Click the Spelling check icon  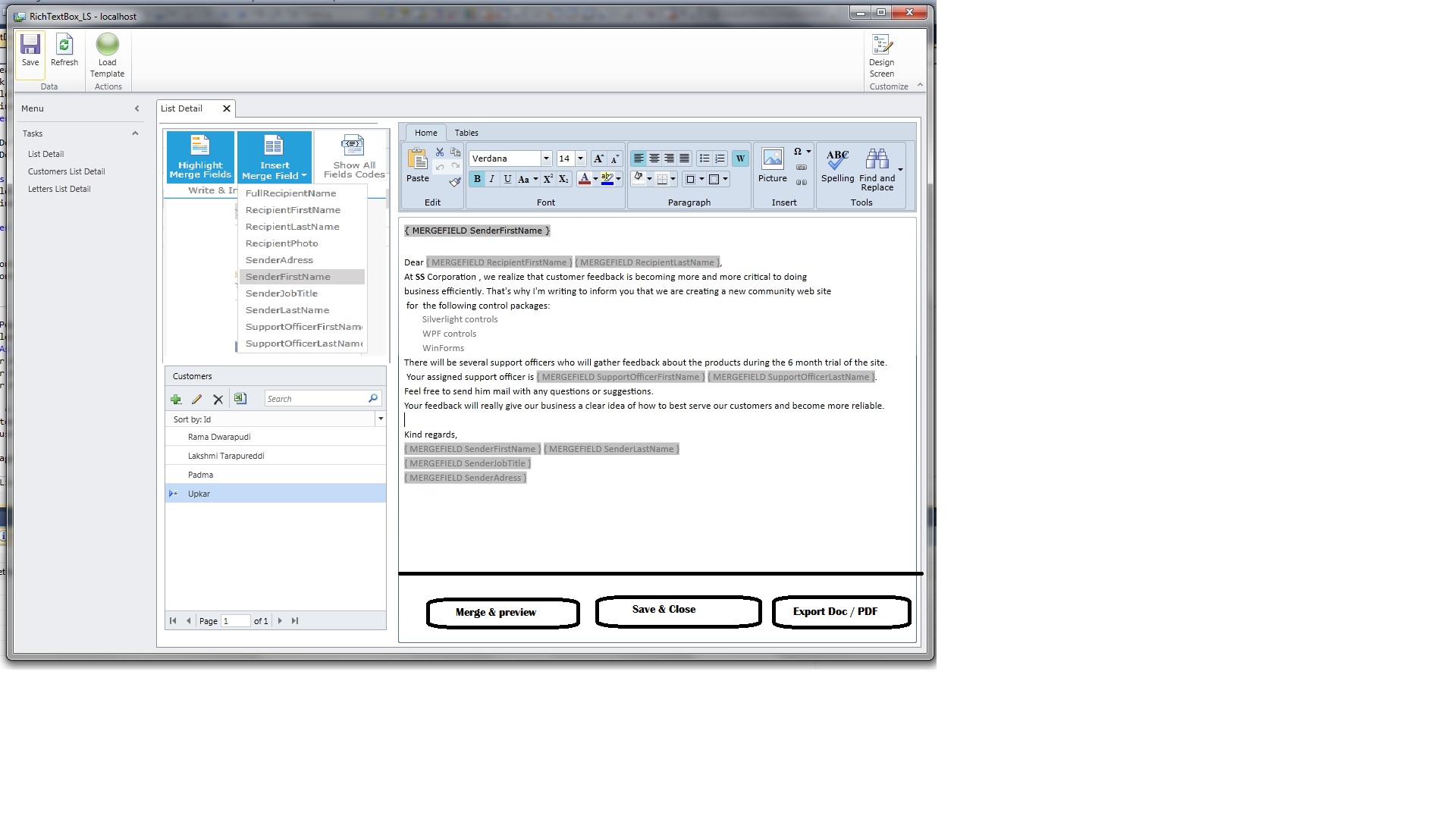click(x=837, y=161)
